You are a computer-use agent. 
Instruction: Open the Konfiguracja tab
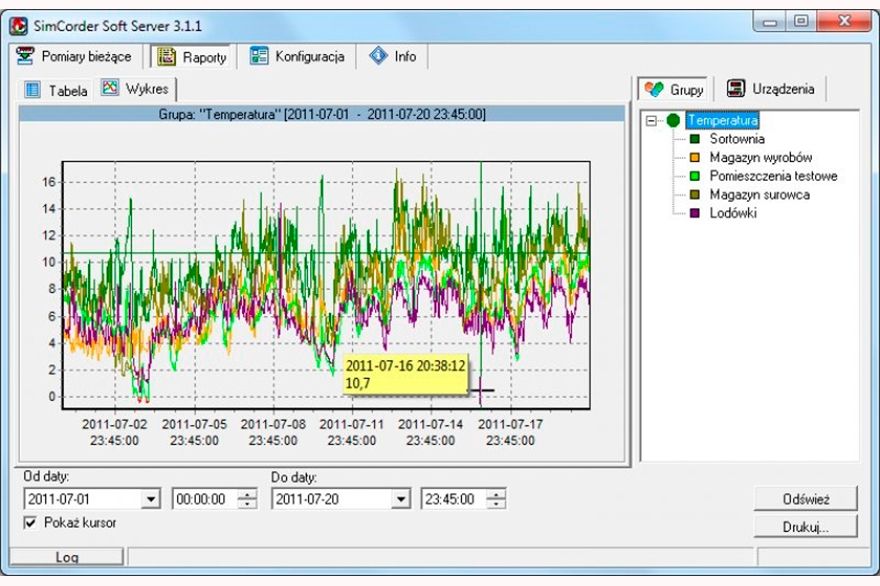(297, 56)
